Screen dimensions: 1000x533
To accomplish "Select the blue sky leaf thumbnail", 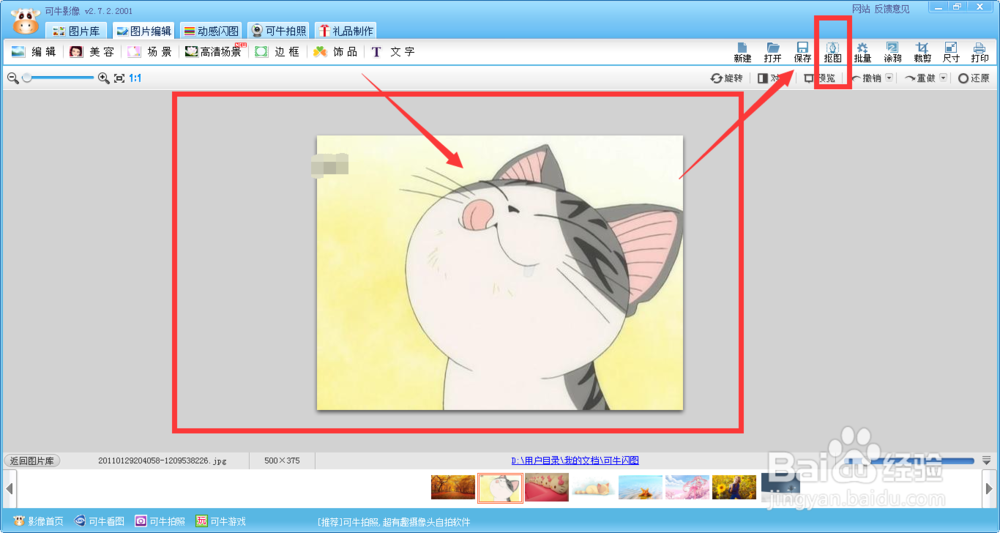I will (x=640, y=487).
